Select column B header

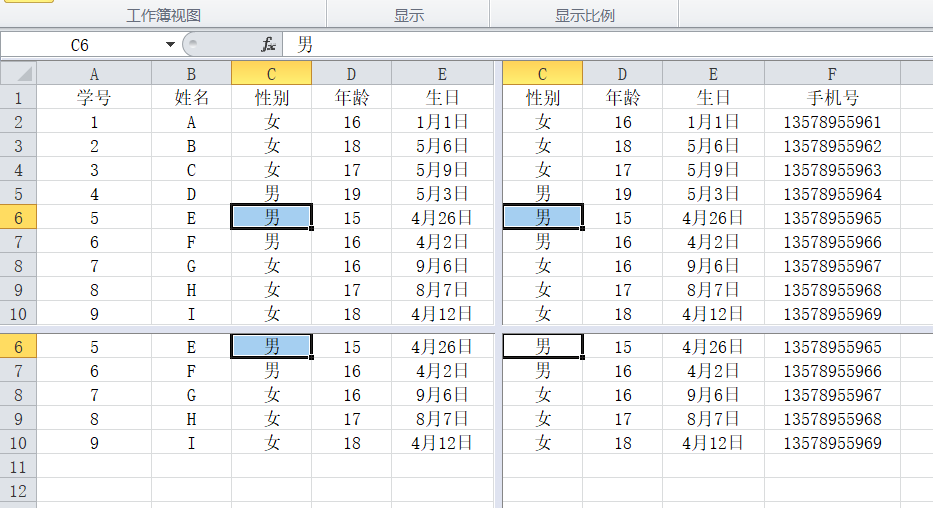(191, 74)
